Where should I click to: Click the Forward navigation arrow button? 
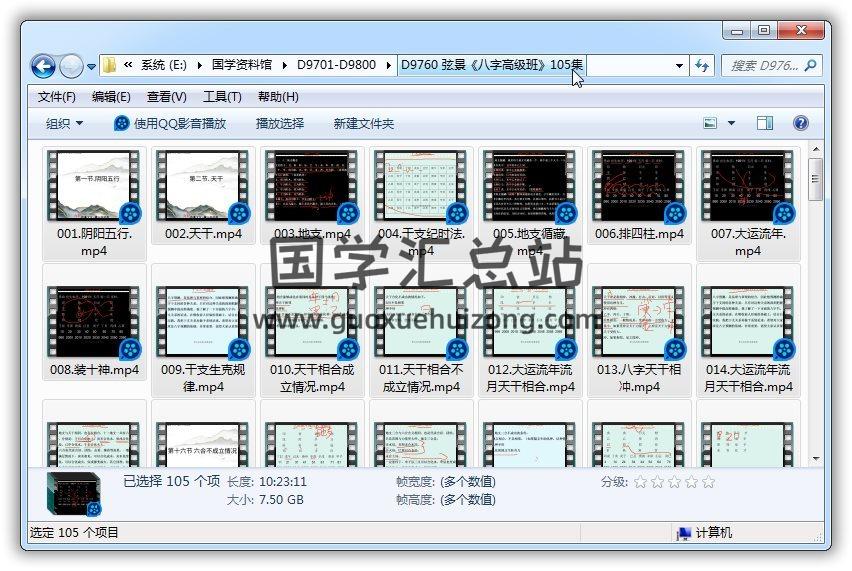click(x=71, y=66)
